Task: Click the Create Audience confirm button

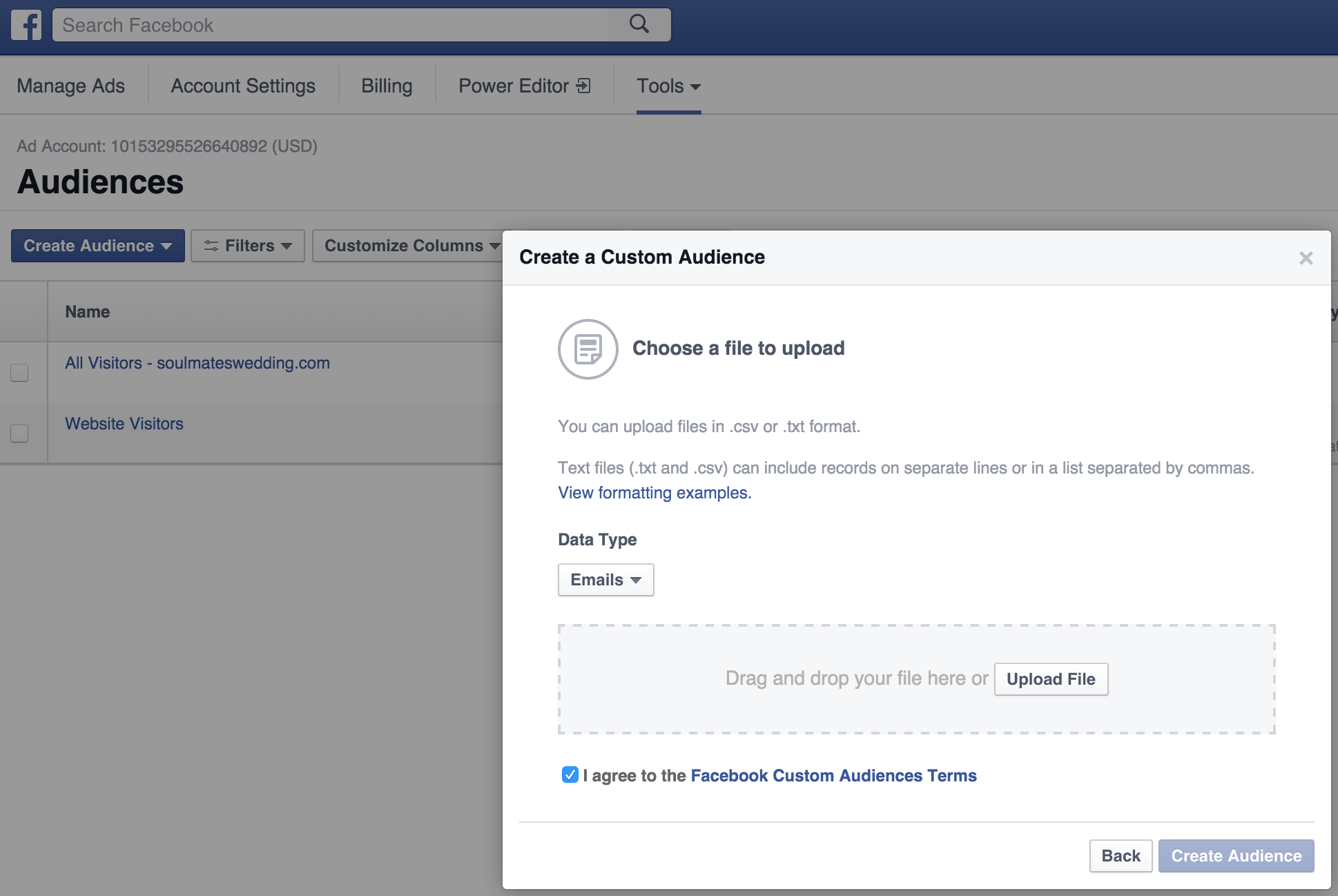Action: pos(1237,856)
